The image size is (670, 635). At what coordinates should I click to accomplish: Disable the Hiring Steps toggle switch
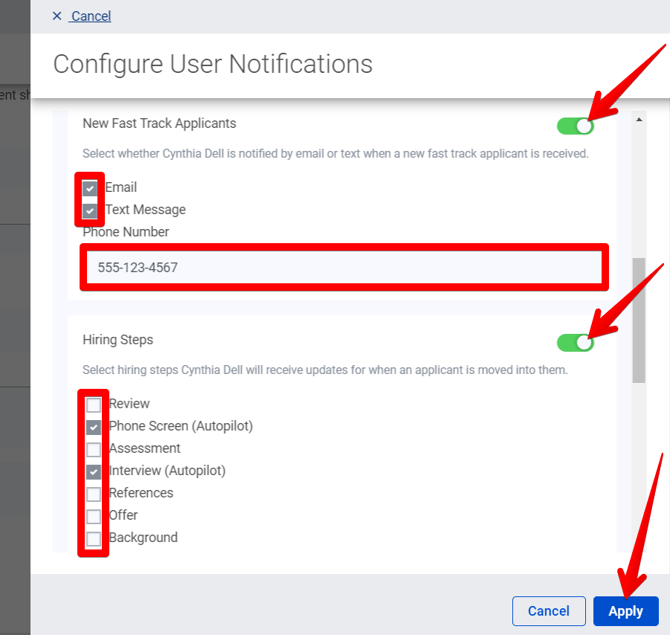575,342
